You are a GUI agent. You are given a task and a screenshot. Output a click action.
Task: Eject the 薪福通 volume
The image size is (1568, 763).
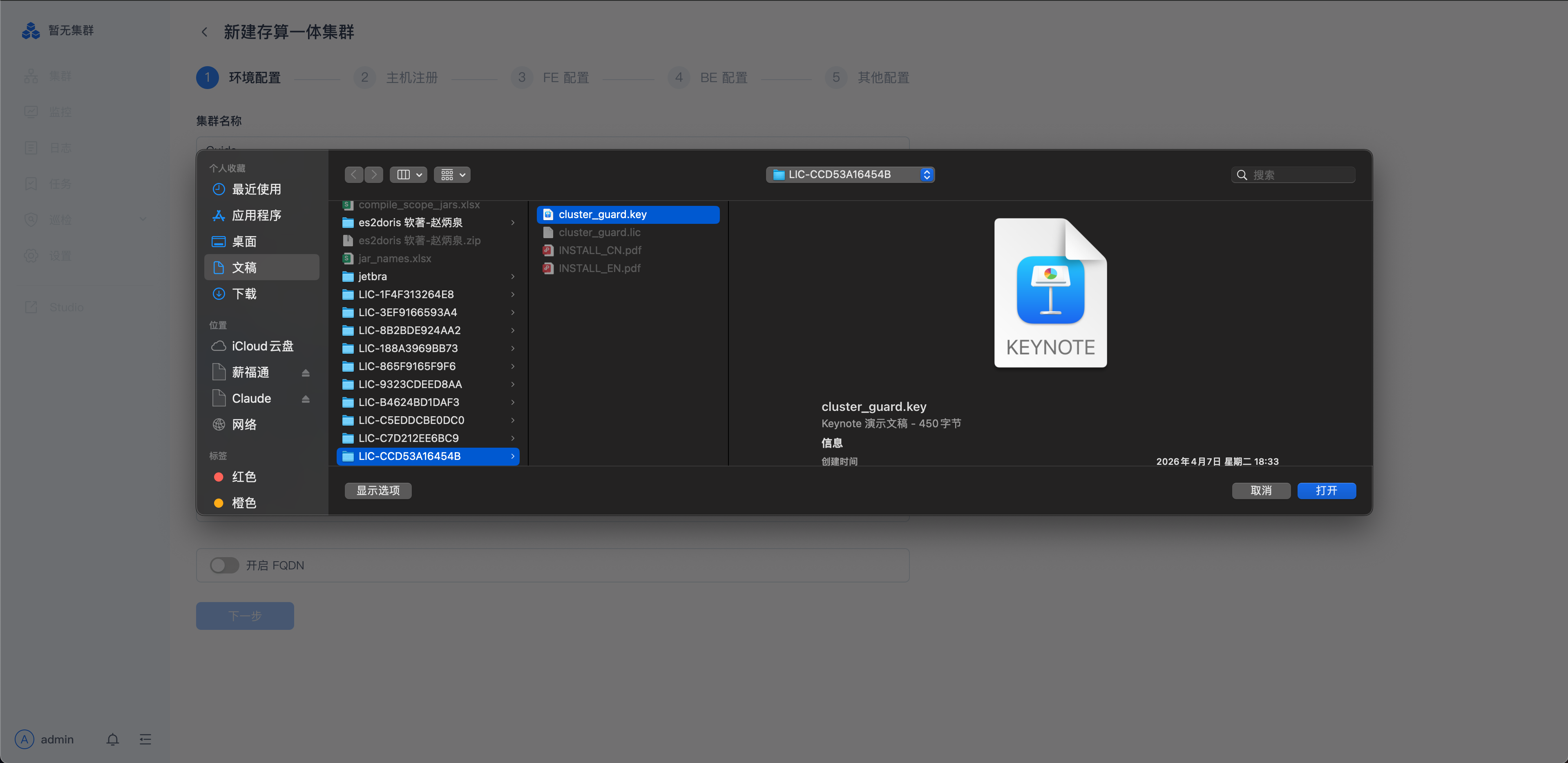pos(306,373)
